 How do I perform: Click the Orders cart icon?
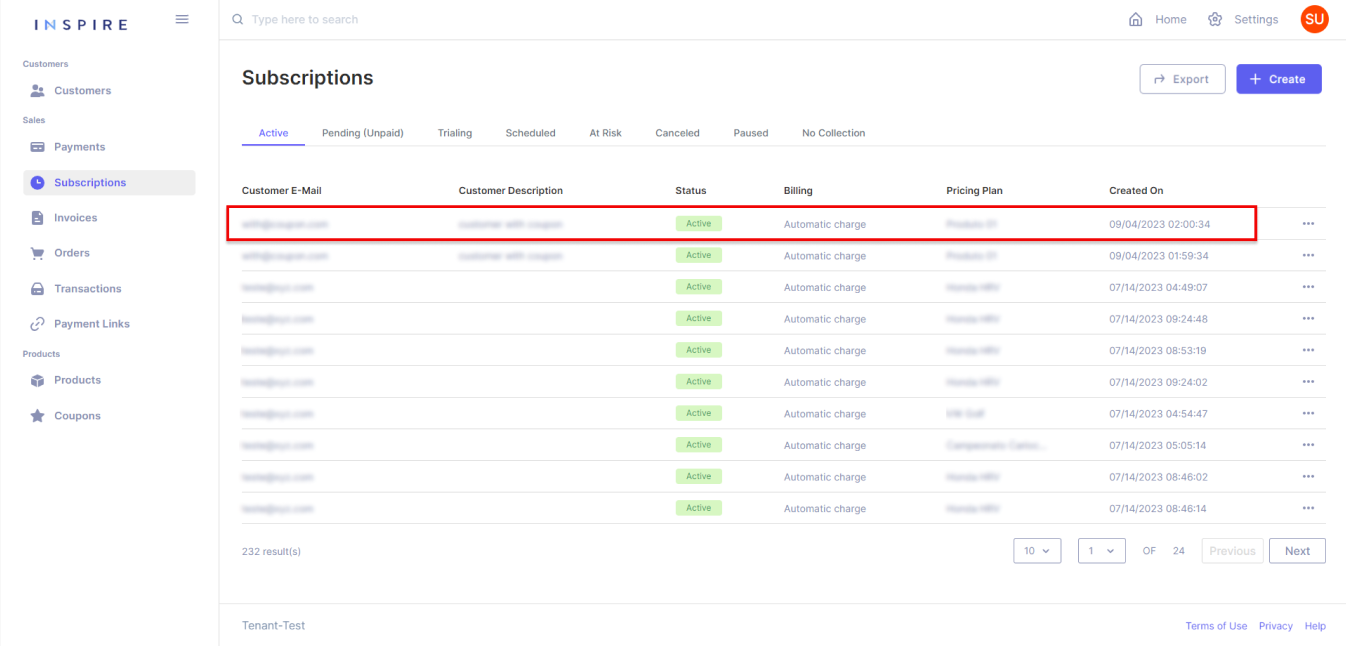click(37, 253)
